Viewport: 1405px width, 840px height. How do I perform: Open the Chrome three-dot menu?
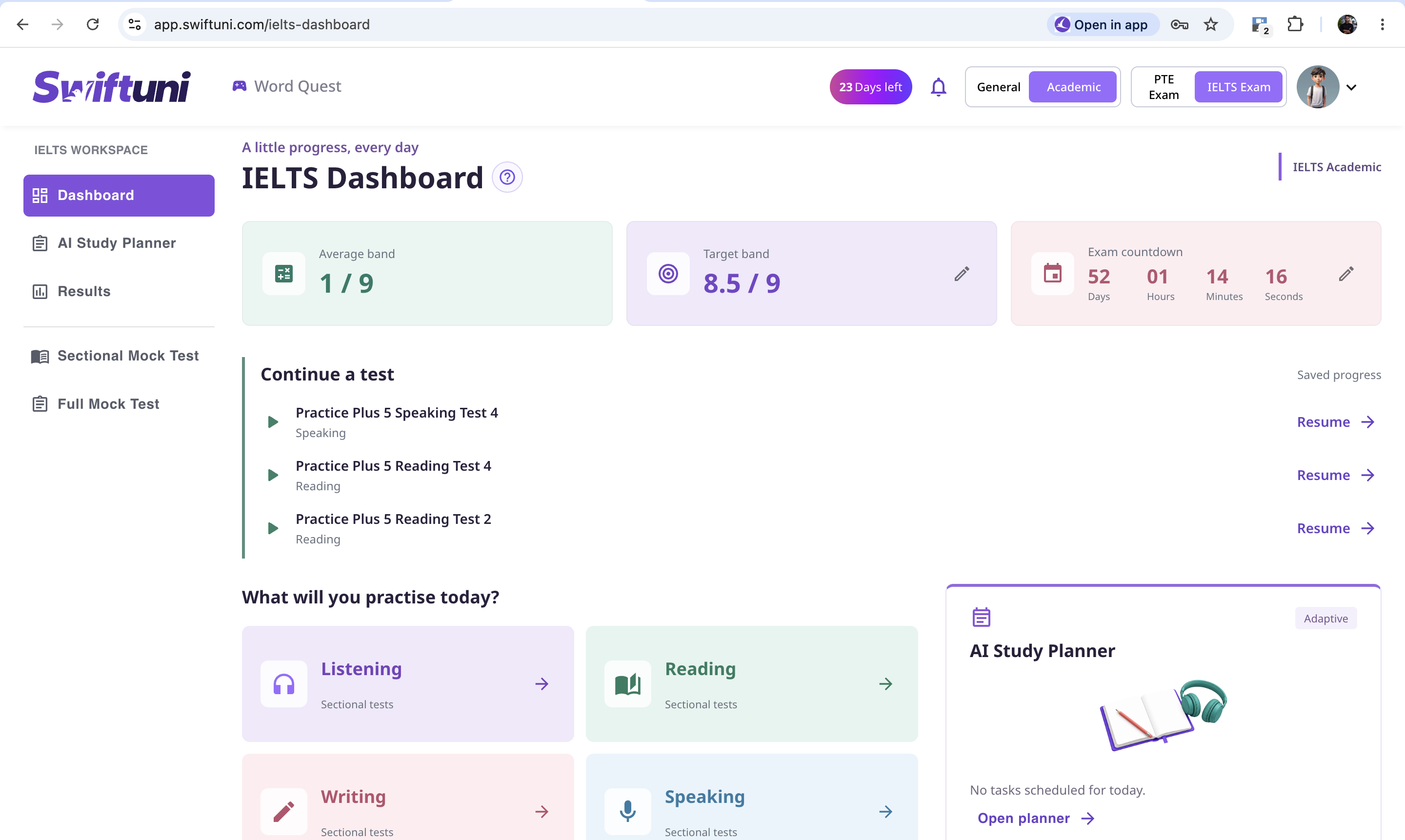coord(1383,24)
